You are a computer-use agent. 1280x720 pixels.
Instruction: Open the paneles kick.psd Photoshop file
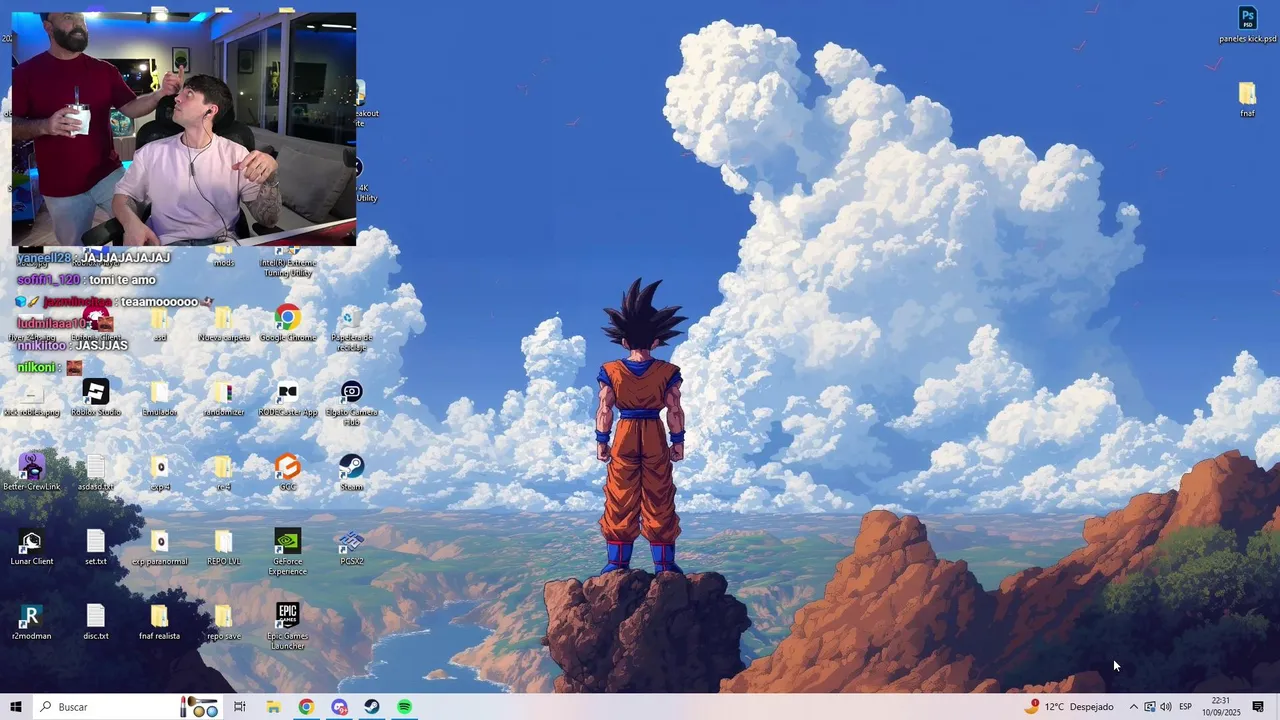1247,25
